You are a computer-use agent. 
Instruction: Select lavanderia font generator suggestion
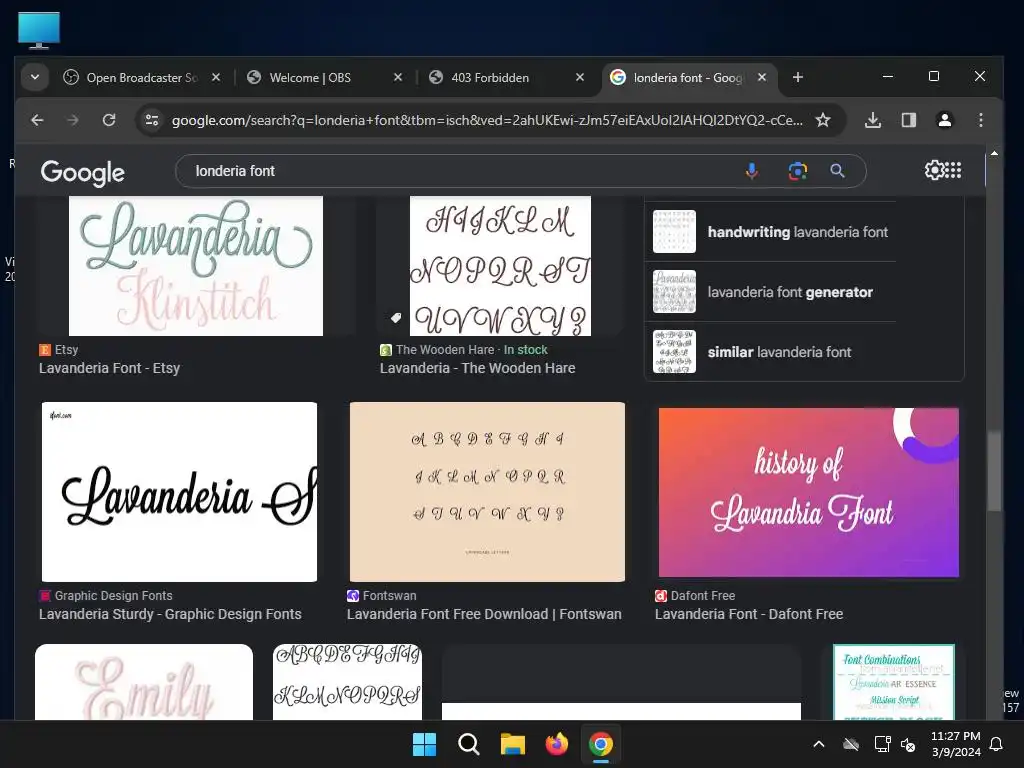click(x=770, y=292)
